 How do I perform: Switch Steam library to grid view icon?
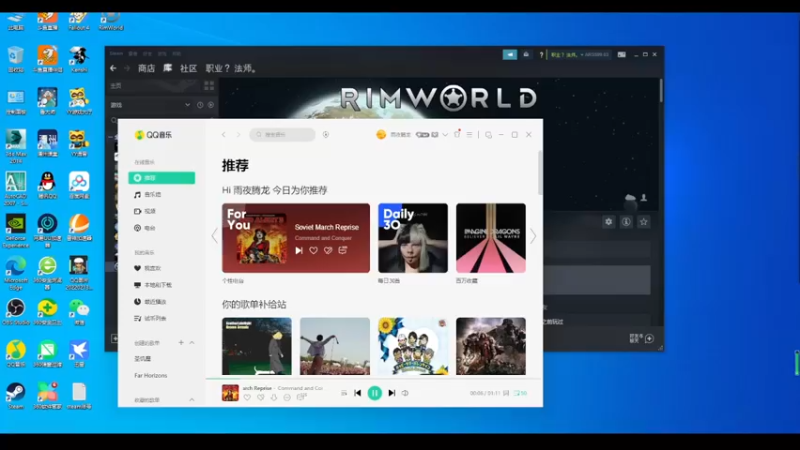209,86
